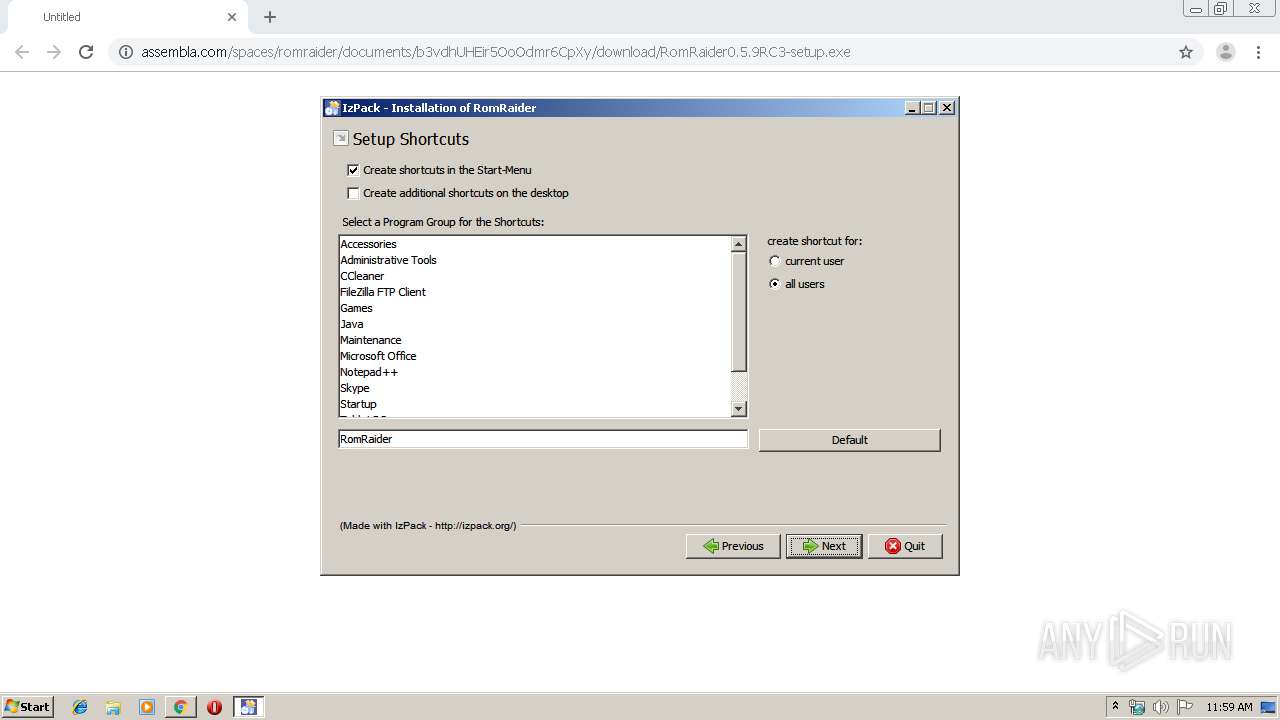The image size is (1280, 720).
Task: Check Create additional shortcuts on the desktop
Action: 353,193
